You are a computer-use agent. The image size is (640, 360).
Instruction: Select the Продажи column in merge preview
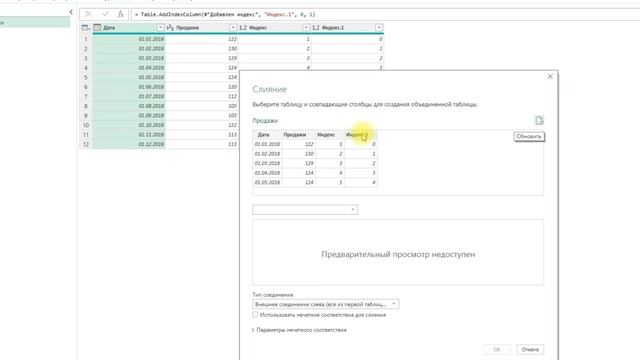coord(298,135)
